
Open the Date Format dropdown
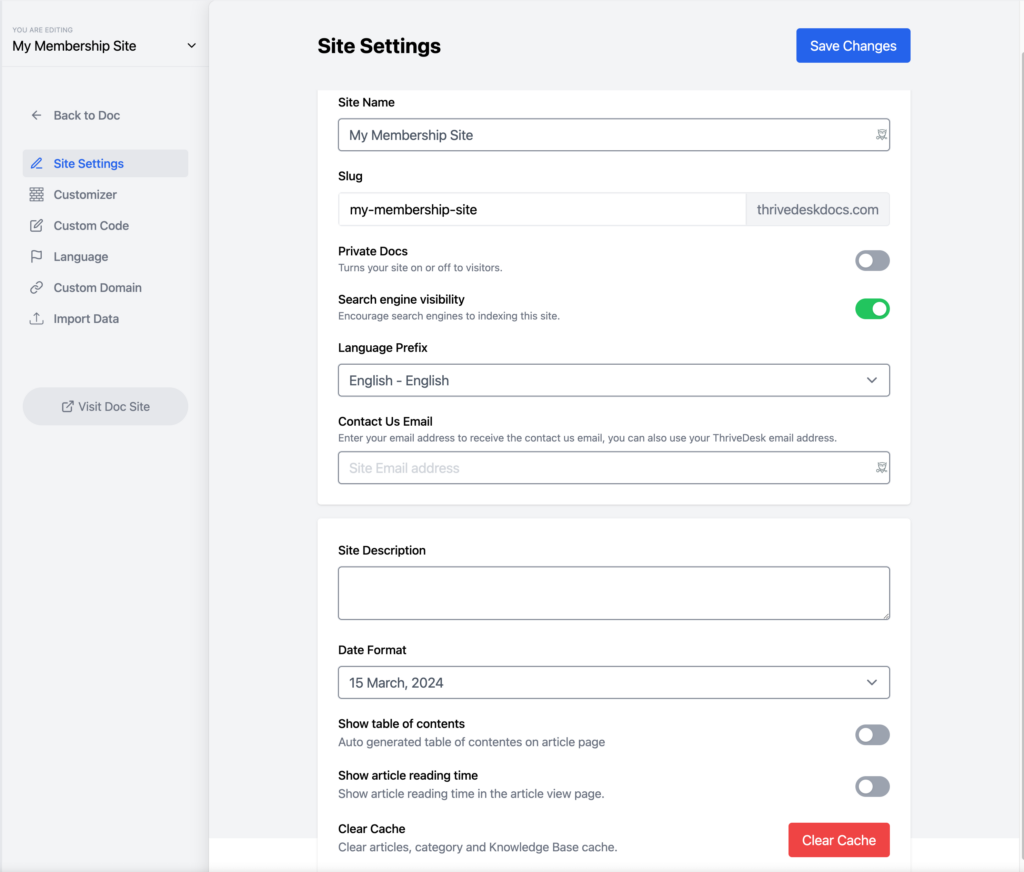pos(613,682)
